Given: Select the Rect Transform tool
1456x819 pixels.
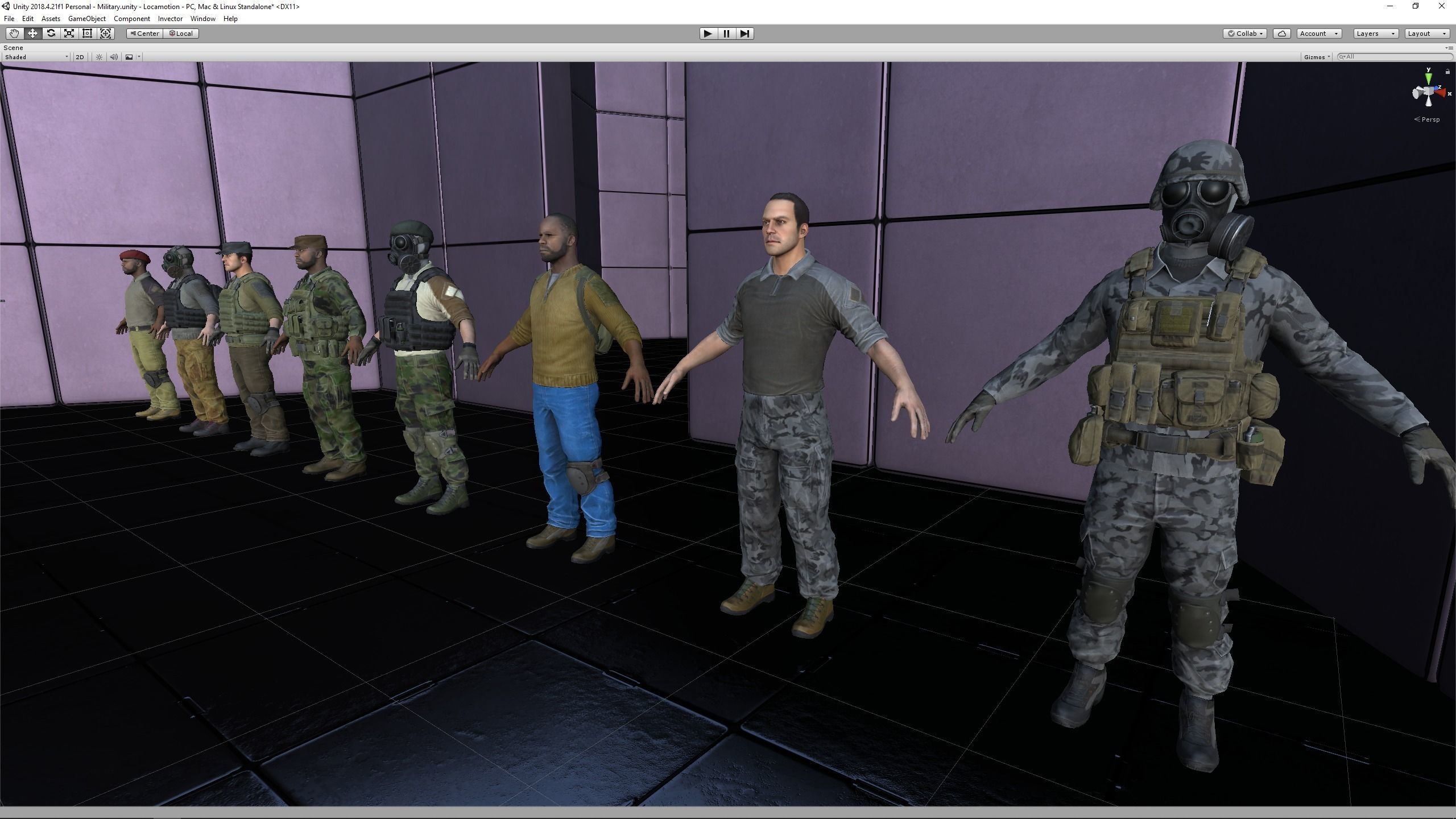Looking at the screenshot, I should click(87, 34).
